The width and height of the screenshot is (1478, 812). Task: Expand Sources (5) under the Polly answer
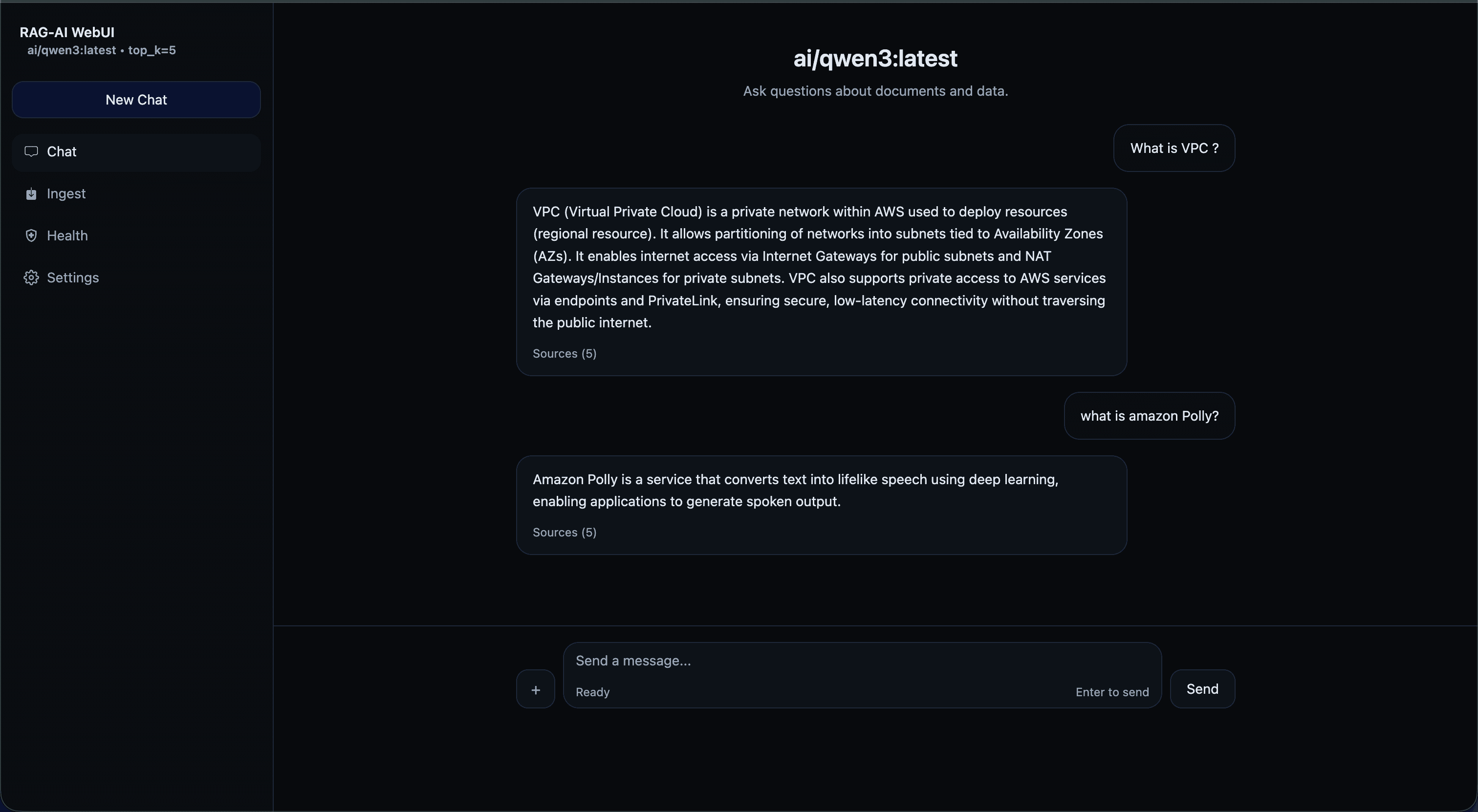point(564,533)
